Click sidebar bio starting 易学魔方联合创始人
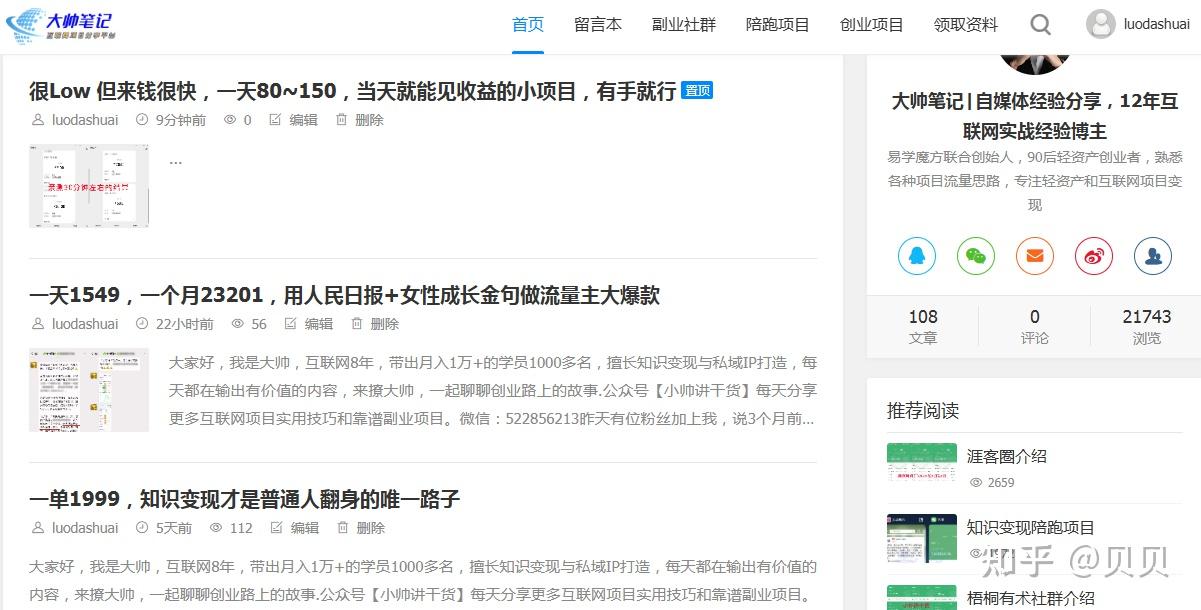This screenshot has height=610, width=1201. click(x=1035, y=181)
